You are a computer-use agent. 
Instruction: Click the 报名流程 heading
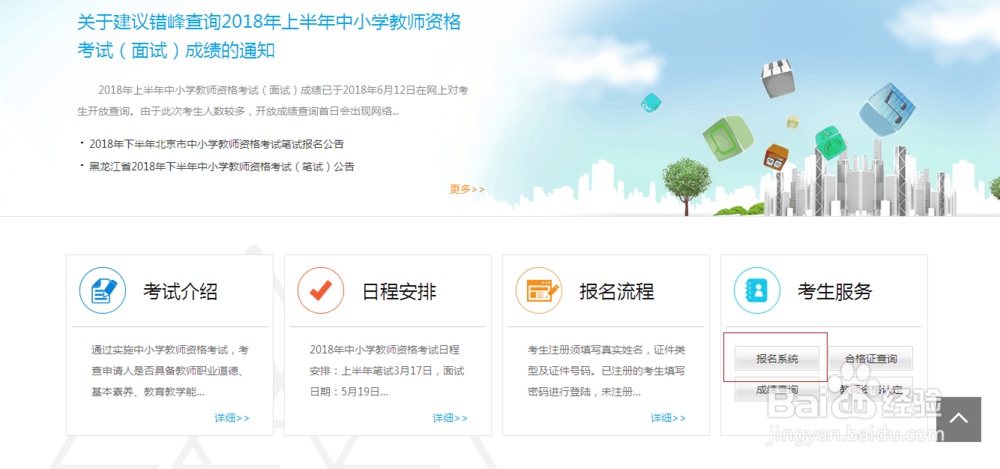[617, 292]
